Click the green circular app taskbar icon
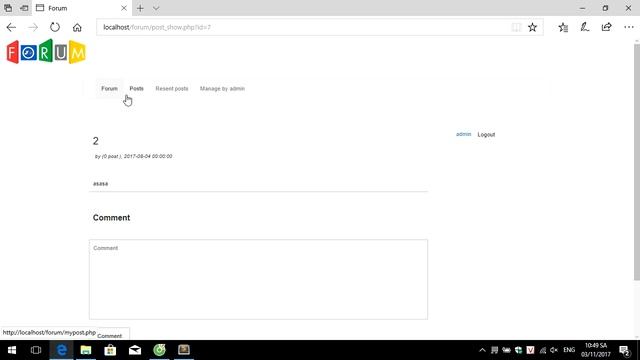Screen dimensions: 640x360 (x=159, y=350)
